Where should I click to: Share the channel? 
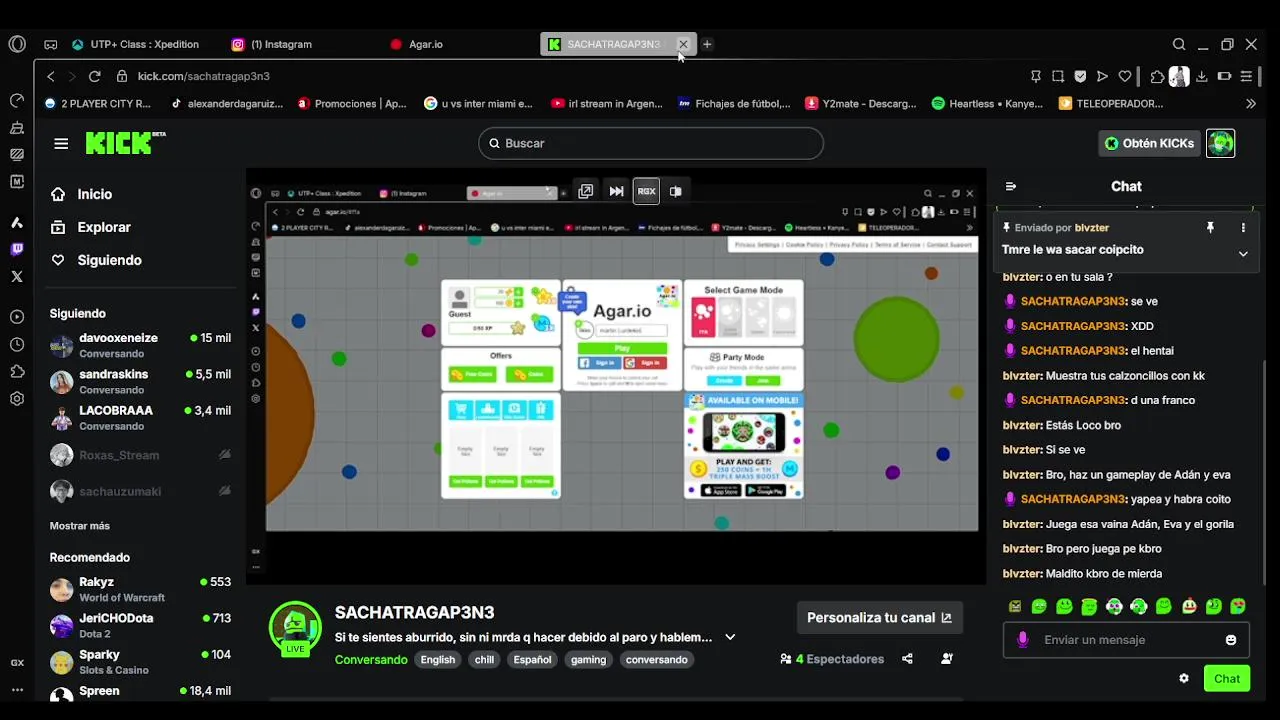907,659
